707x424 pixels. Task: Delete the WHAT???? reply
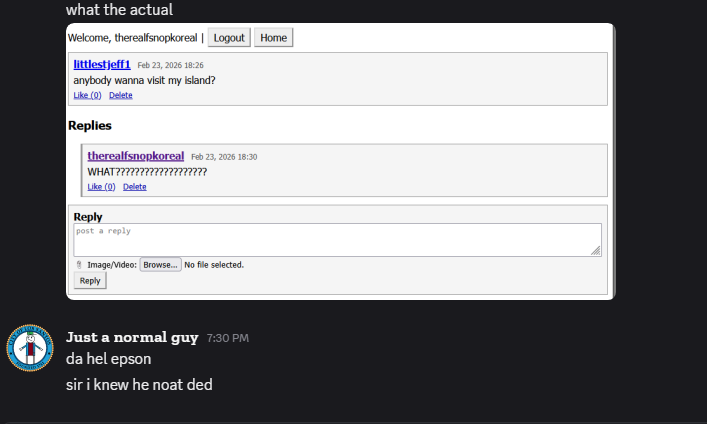[134, 187]
